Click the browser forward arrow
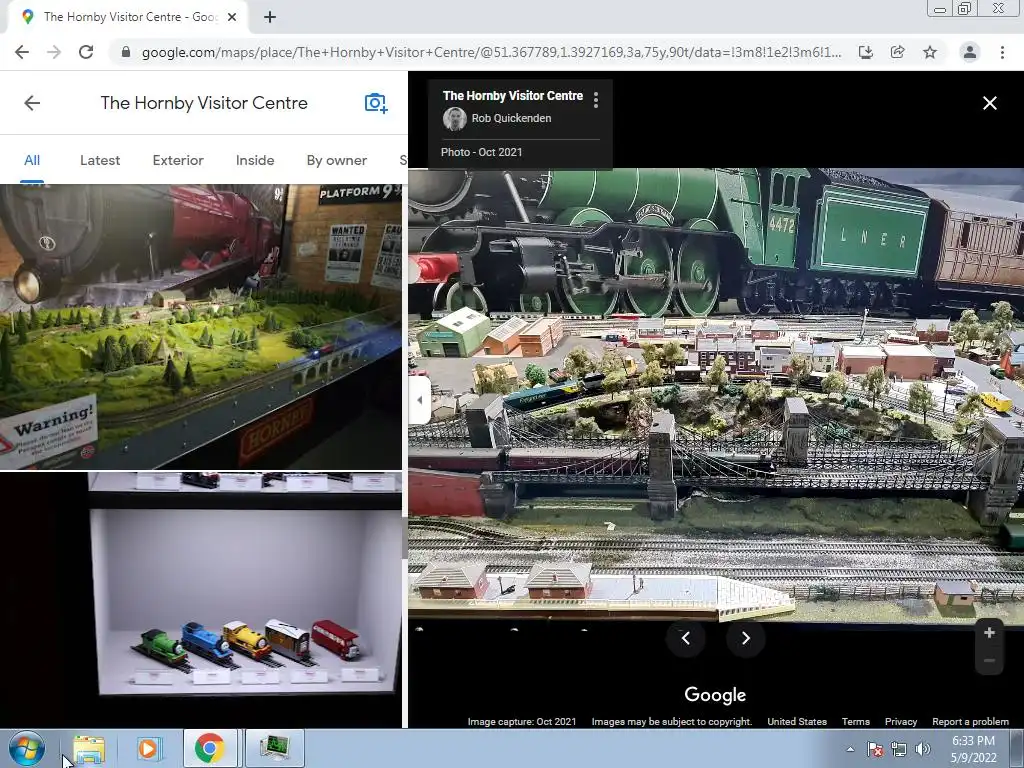Viewport: 1024px width, 768px height. tap(54, 52)
